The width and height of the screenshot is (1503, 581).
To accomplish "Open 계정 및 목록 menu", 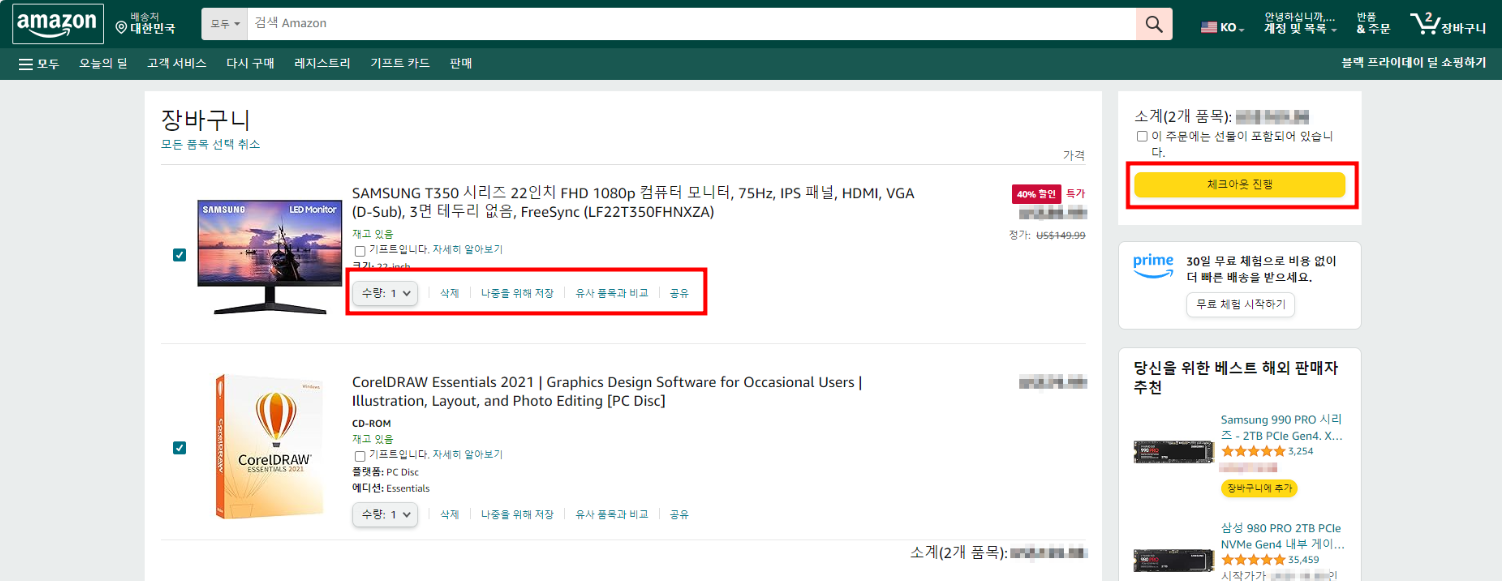I will click(x=1300, y=24).
